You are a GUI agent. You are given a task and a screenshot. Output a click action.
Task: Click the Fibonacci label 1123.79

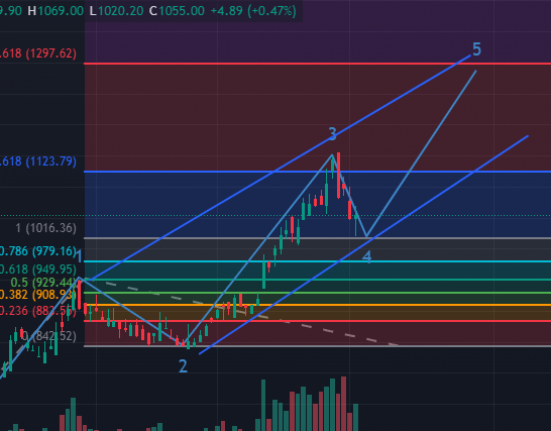(38, 161)
